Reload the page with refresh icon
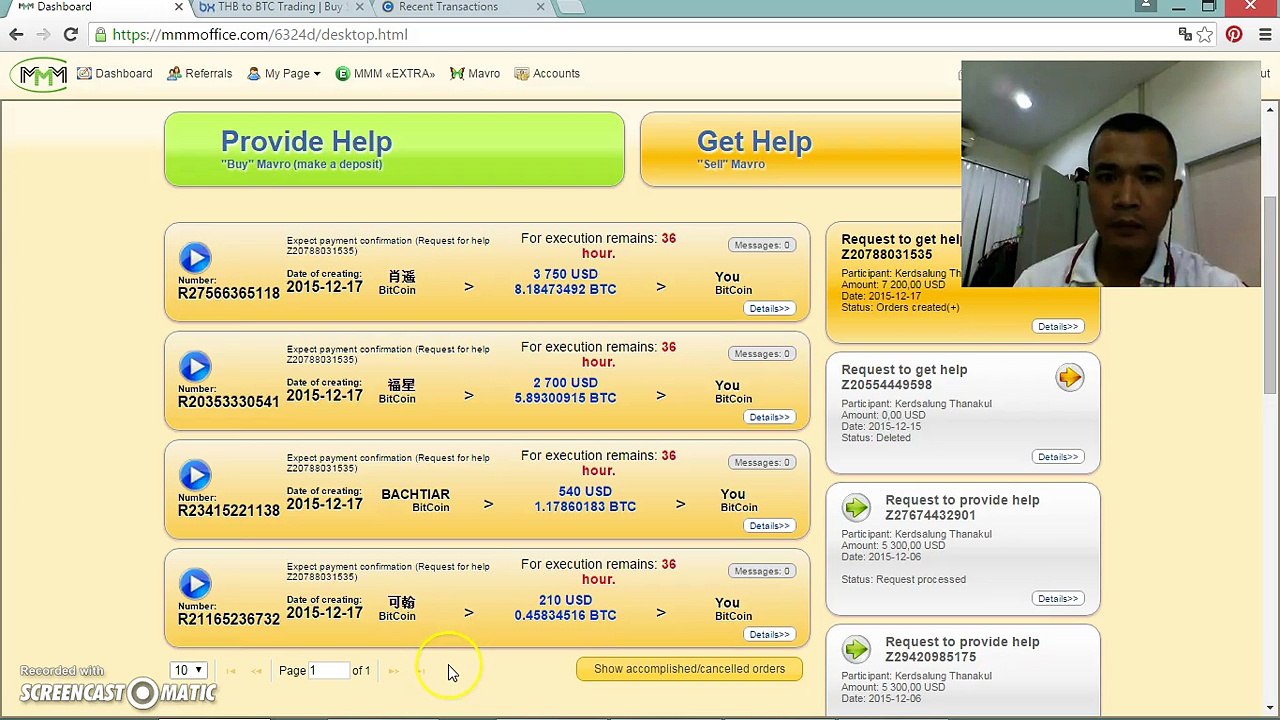 70,34
